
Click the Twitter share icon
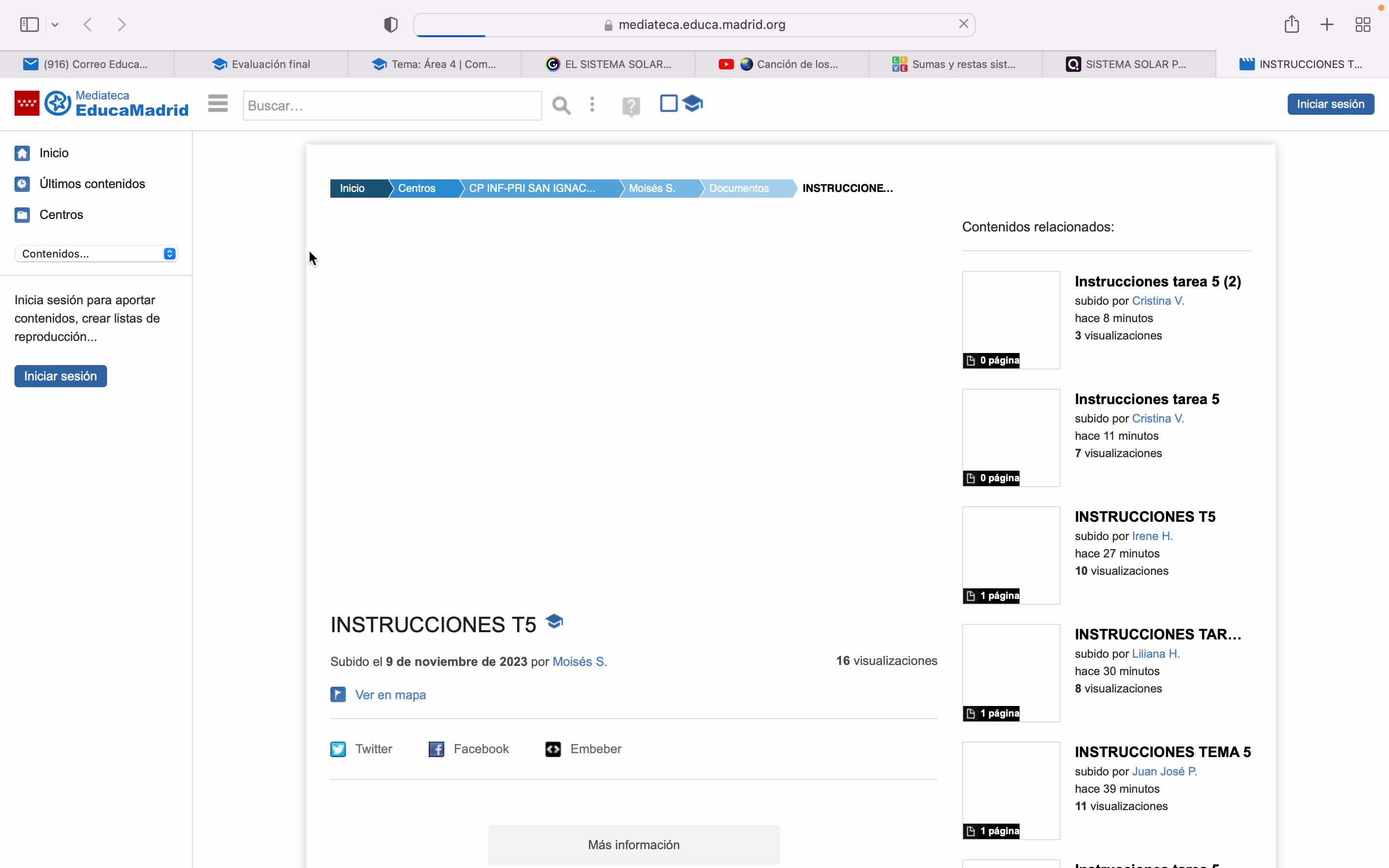[338, 749]
